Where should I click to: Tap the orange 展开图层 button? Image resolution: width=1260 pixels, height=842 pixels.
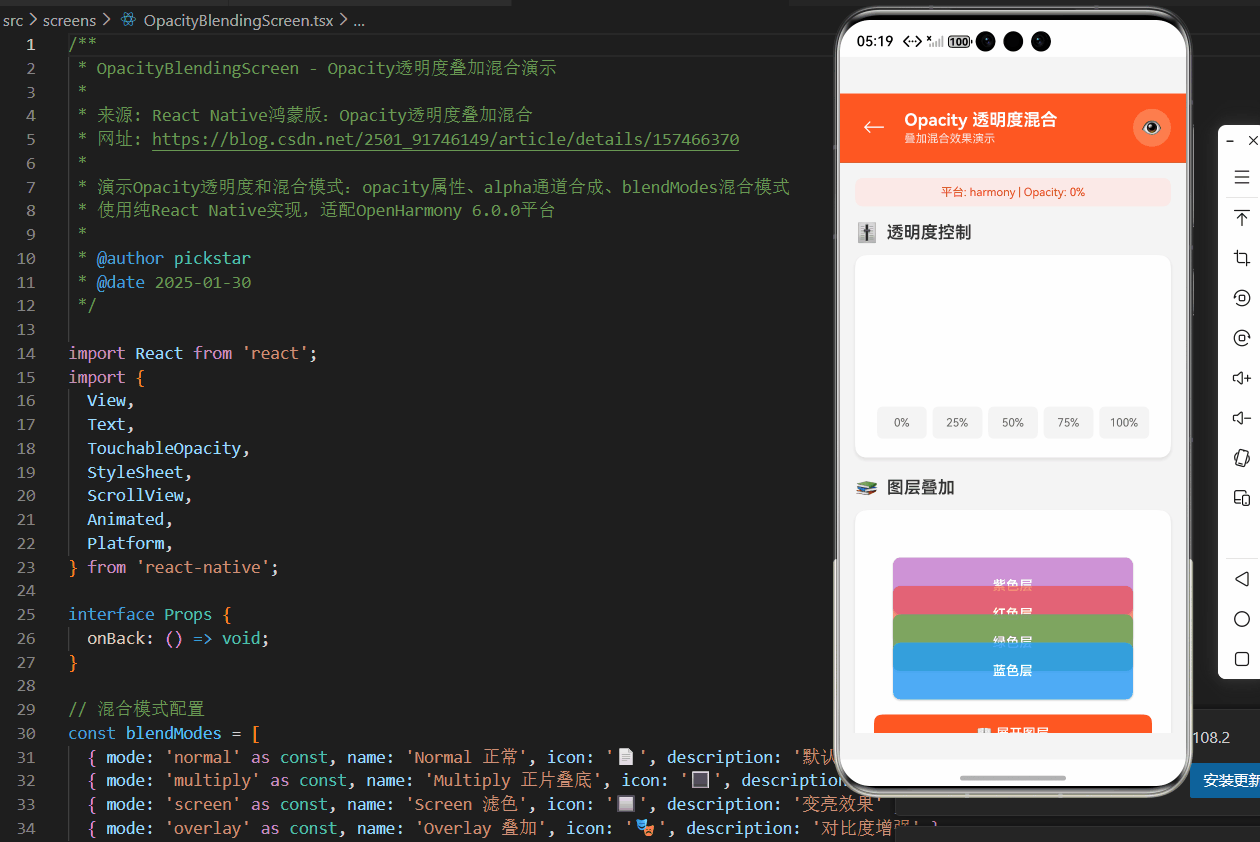pos(1013,724)
